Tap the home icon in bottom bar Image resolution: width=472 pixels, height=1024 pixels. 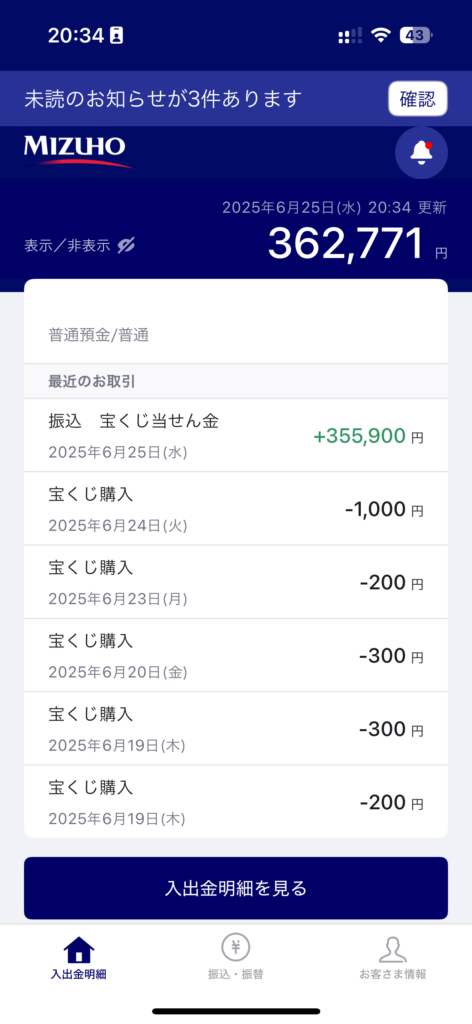pyautogui.click(x=78, y=949)
